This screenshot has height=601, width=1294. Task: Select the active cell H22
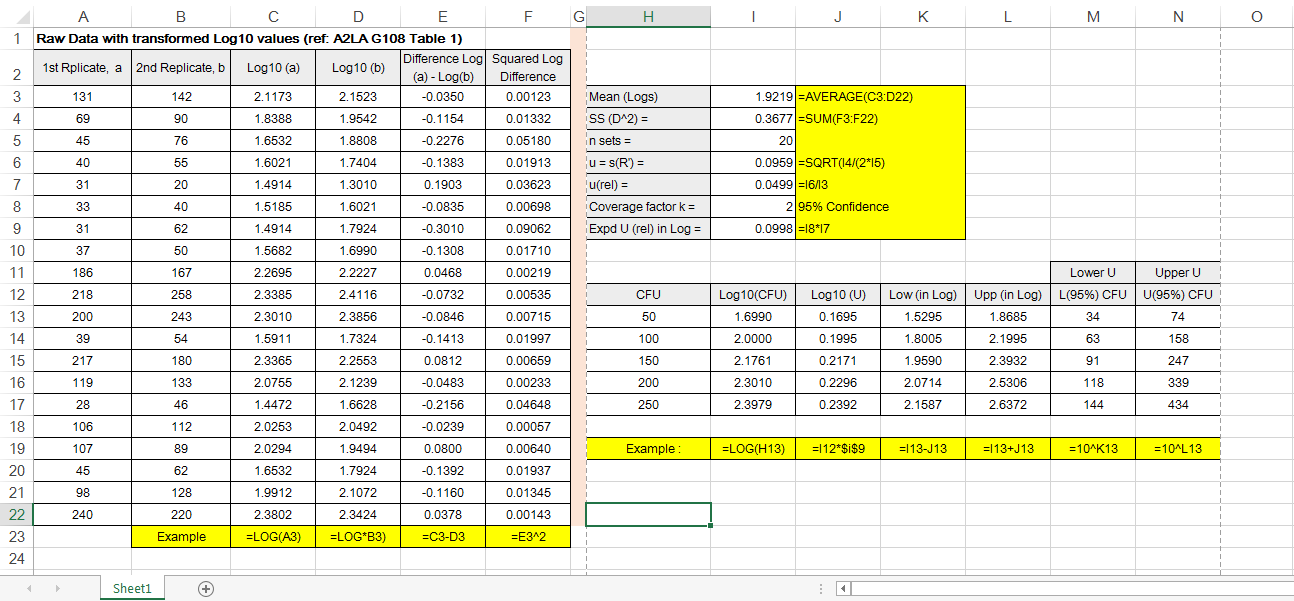click(648, 514)
